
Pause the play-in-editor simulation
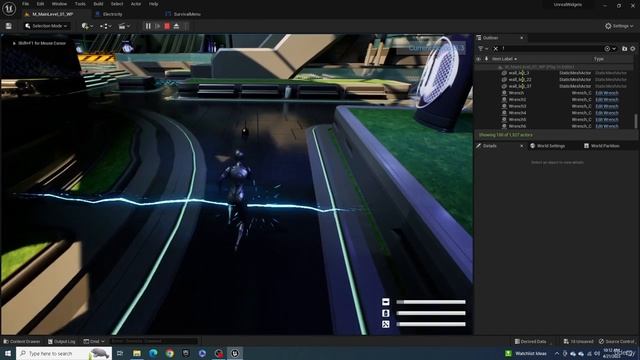[148, 26]
